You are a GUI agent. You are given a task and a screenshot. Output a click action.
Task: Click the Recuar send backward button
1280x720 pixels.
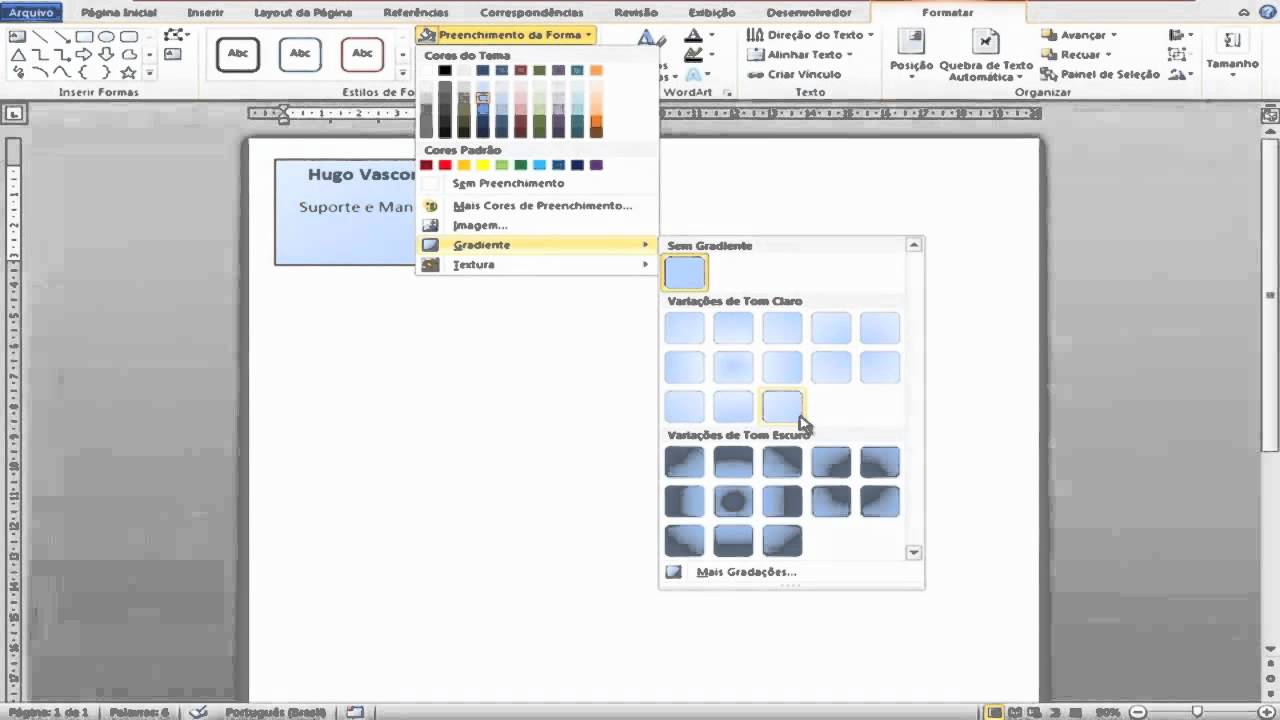coord(1075,55)
